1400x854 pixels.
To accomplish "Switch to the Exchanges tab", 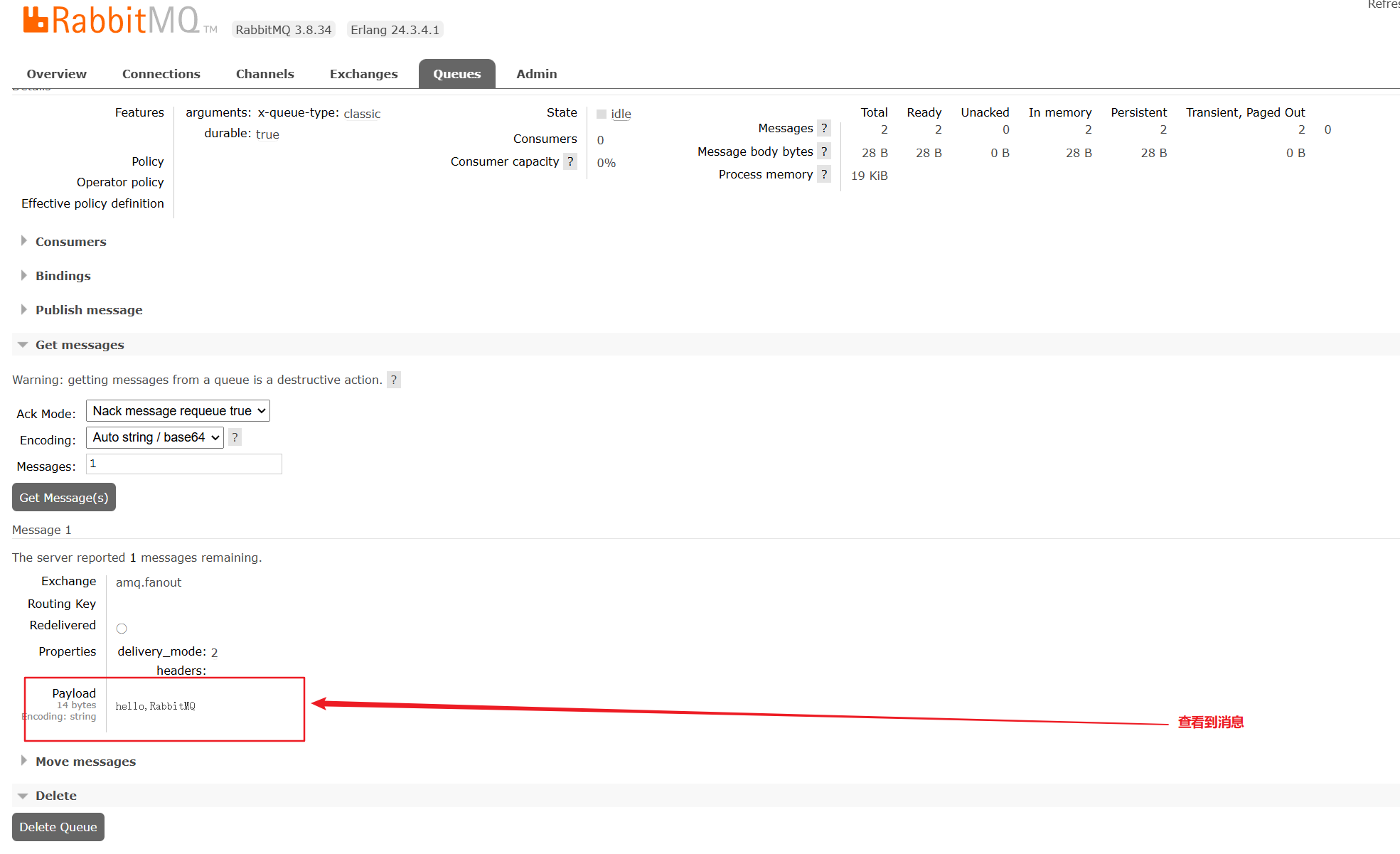I will (x=363, y=74).
